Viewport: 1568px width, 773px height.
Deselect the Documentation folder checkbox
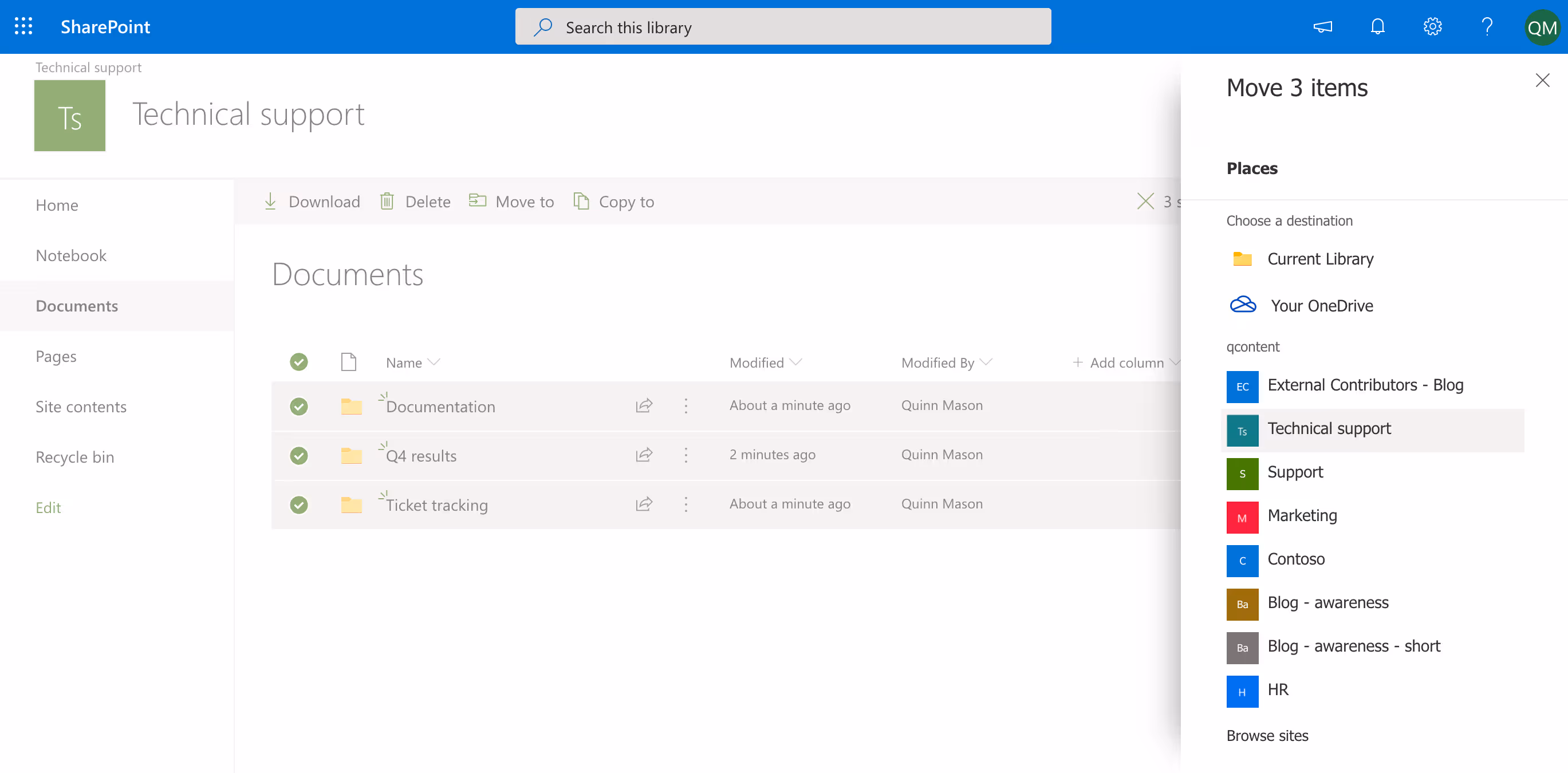pos(298,406)
